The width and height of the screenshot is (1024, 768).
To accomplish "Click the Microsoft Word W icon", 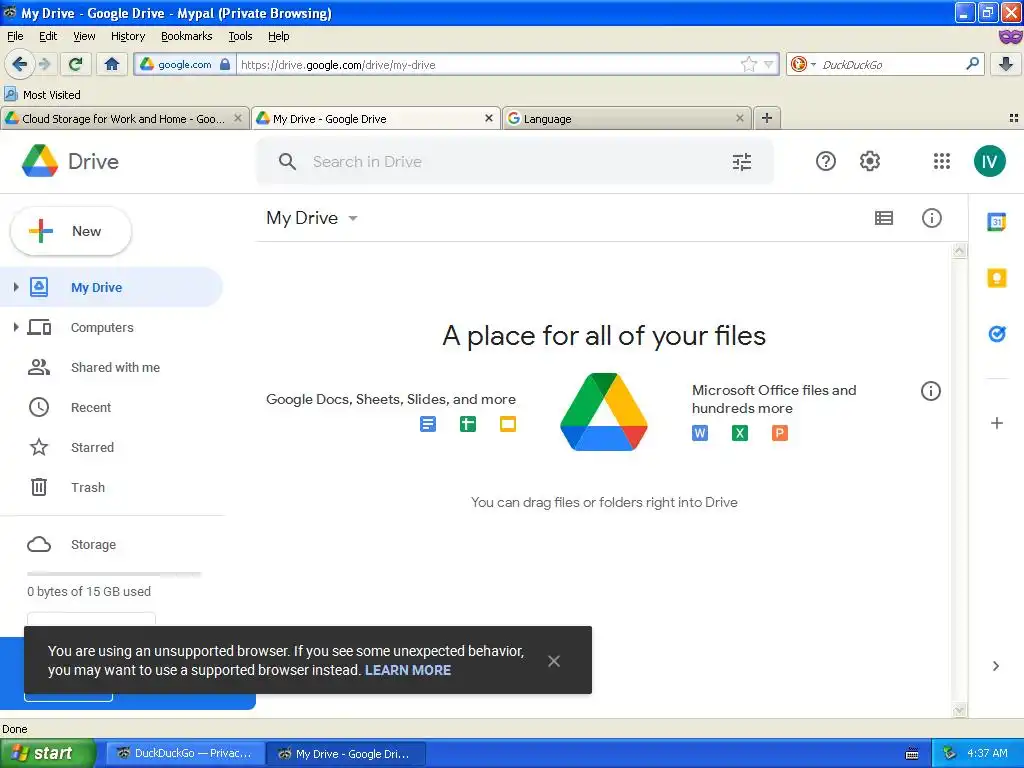I will [x=699, y=433].
